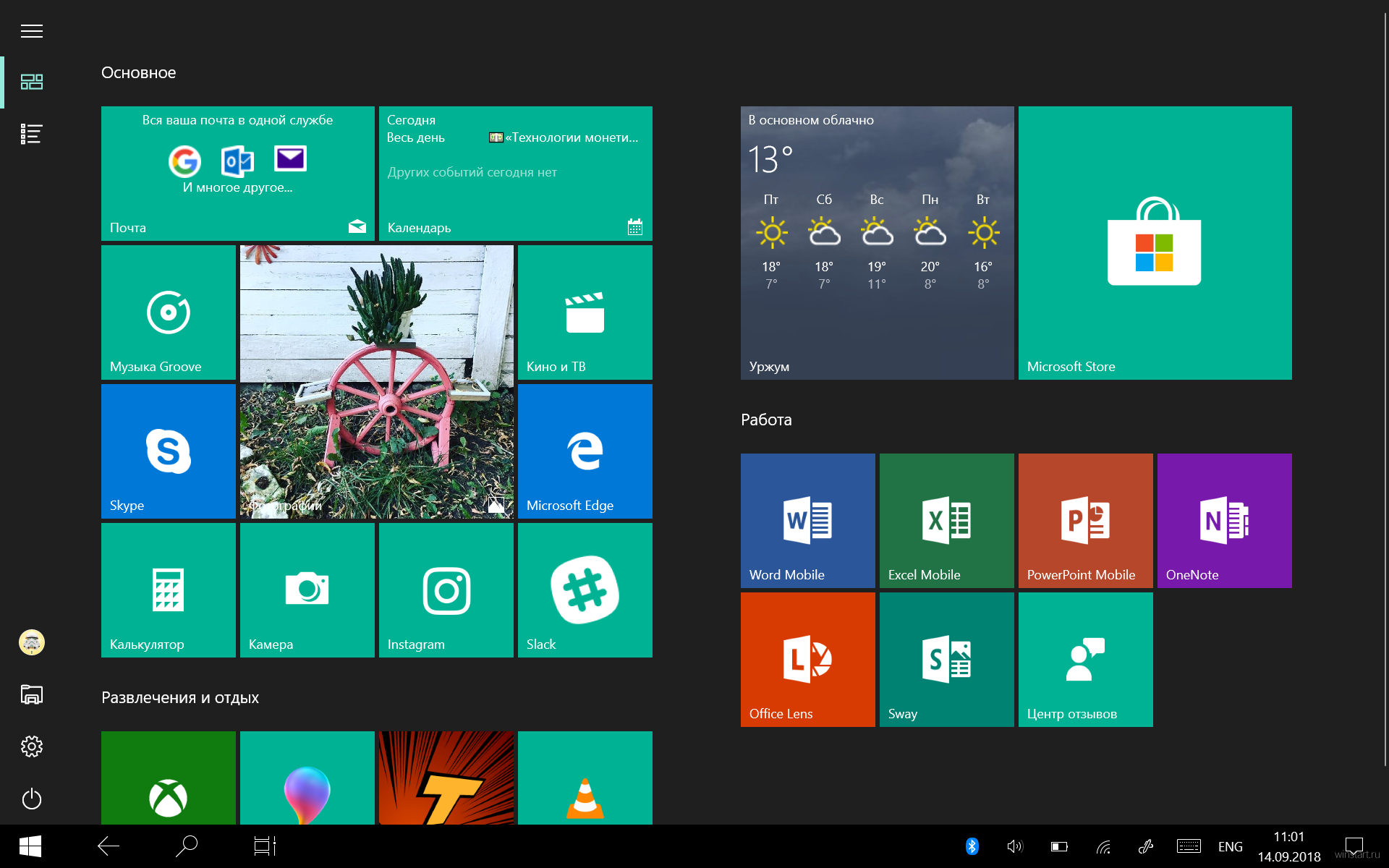Launch the VLC cone tile
The image size is (1389, 868).
(585, 778)
